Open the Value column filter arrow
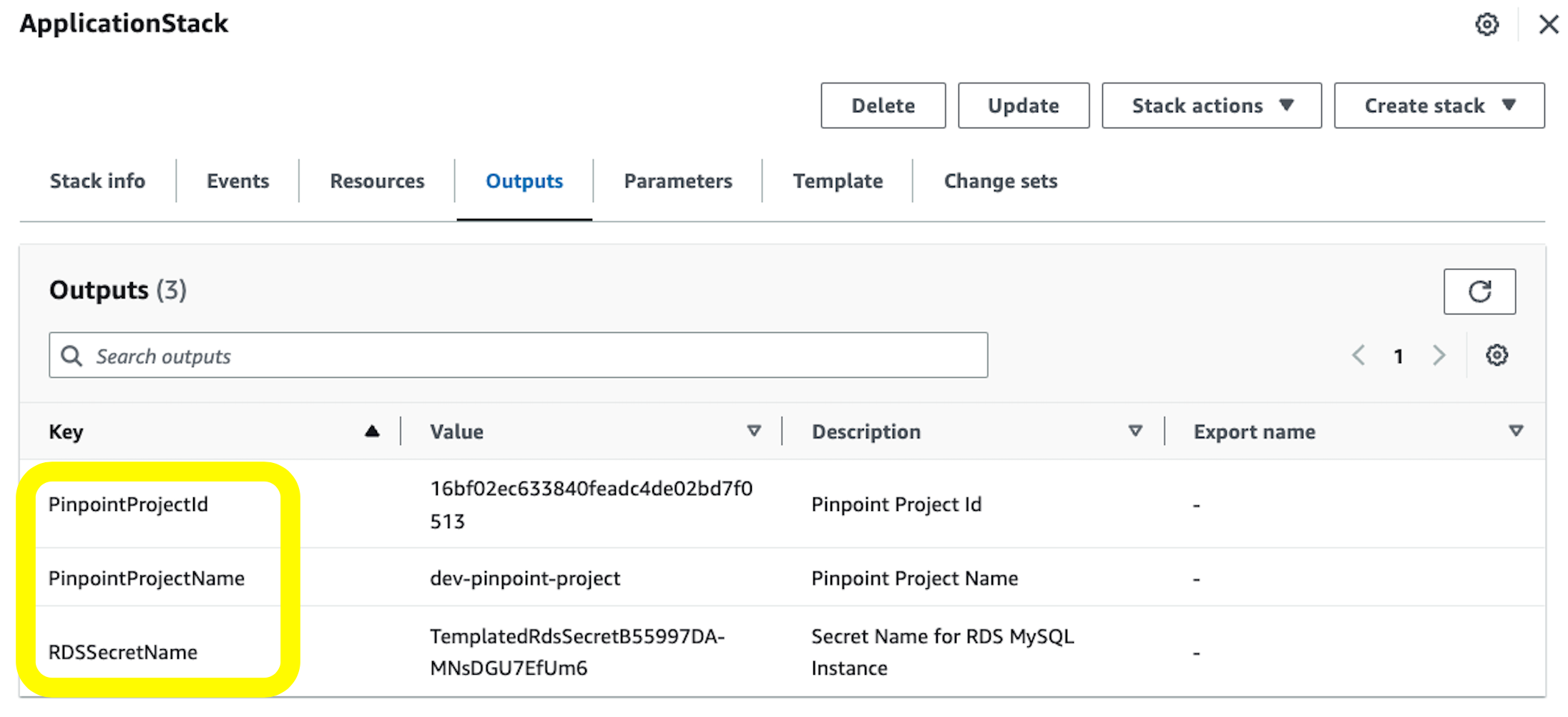This screenshot has height=717, width=1568. click(755, 431)
